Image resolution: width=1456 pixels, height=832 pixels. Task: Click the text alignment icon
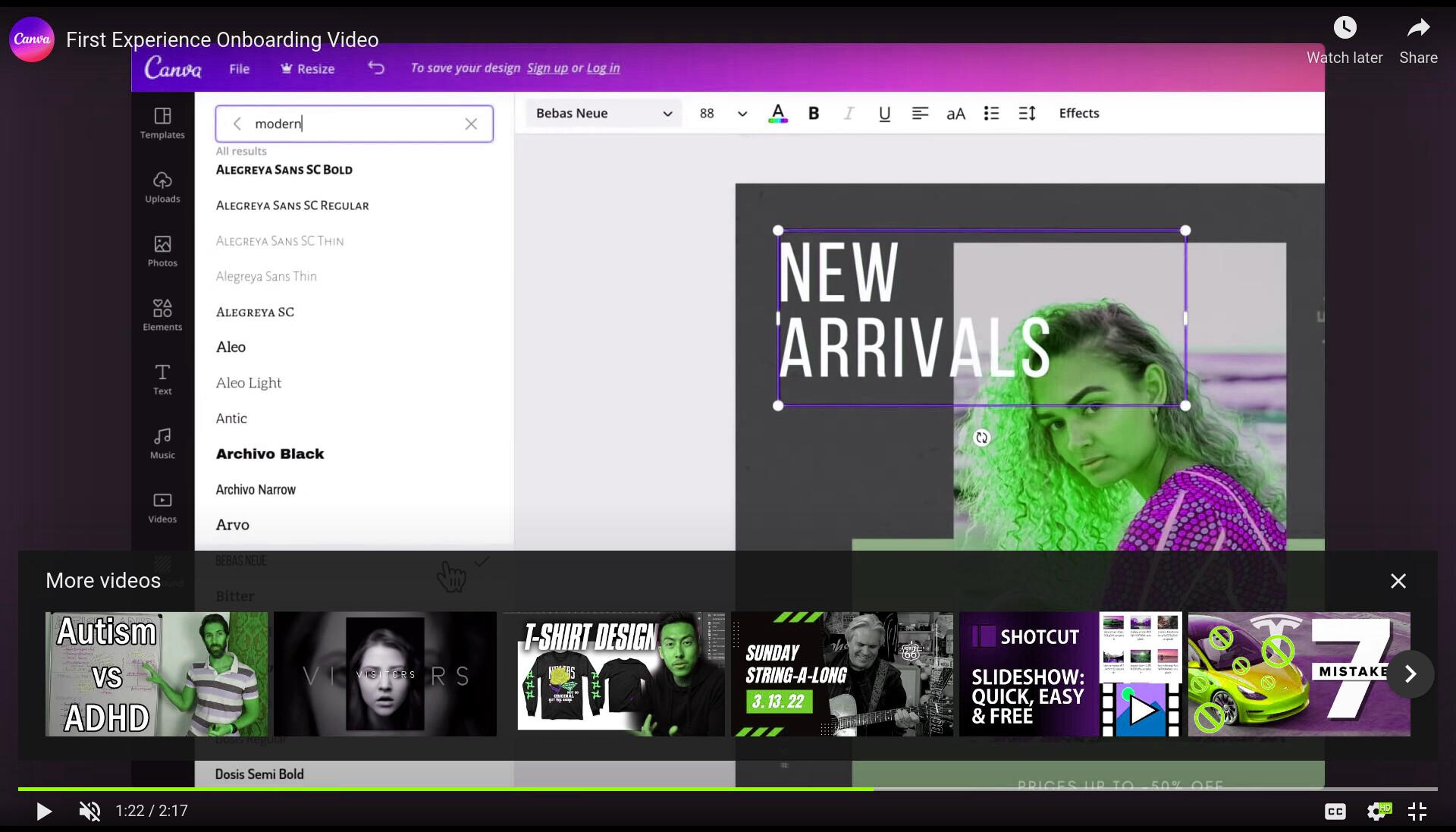(x=920, y=114)
